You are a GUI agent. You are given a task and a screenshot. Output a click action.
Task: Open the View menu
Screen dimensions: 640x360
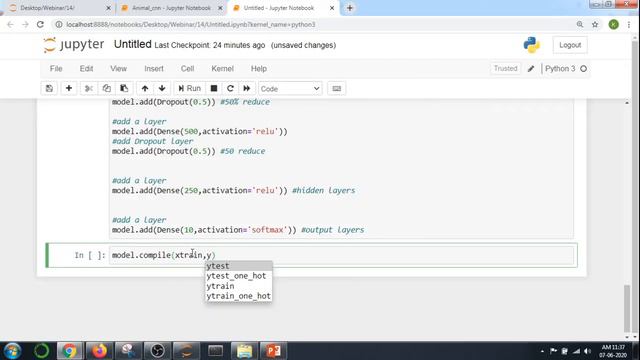[118, 69]
